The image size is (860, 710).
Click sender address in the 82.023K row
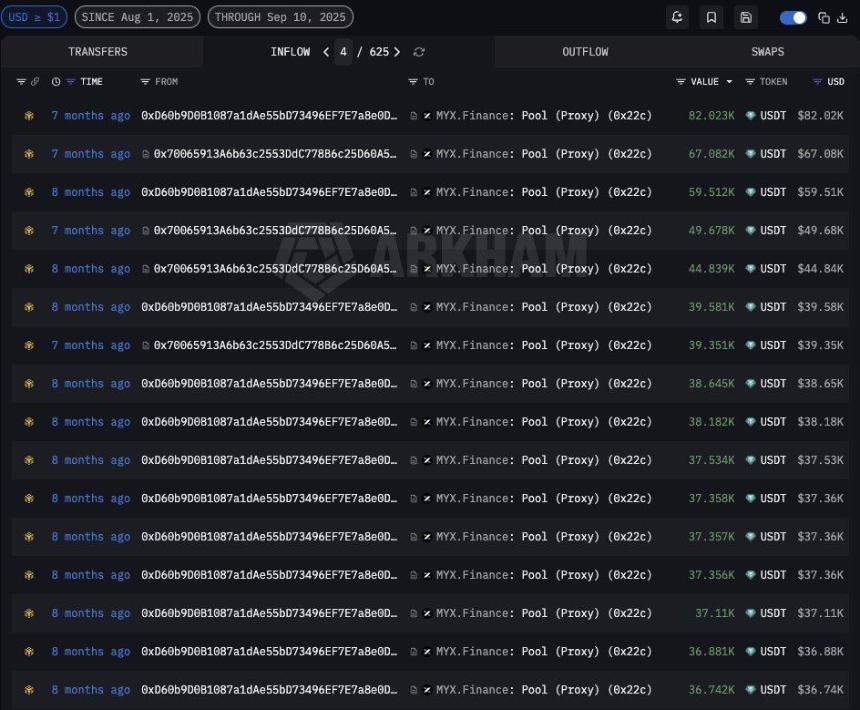pos(269,116)
